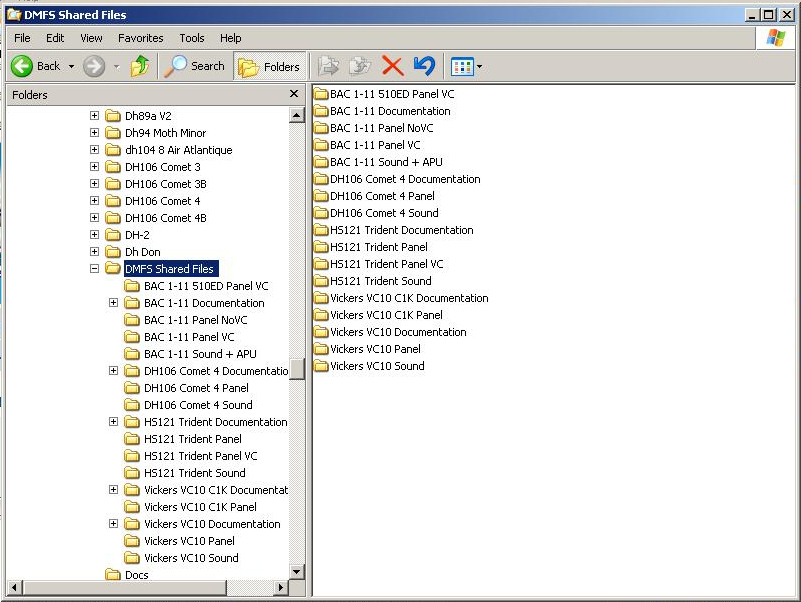Open the Back history dropdown arrow

pos(72,66)
